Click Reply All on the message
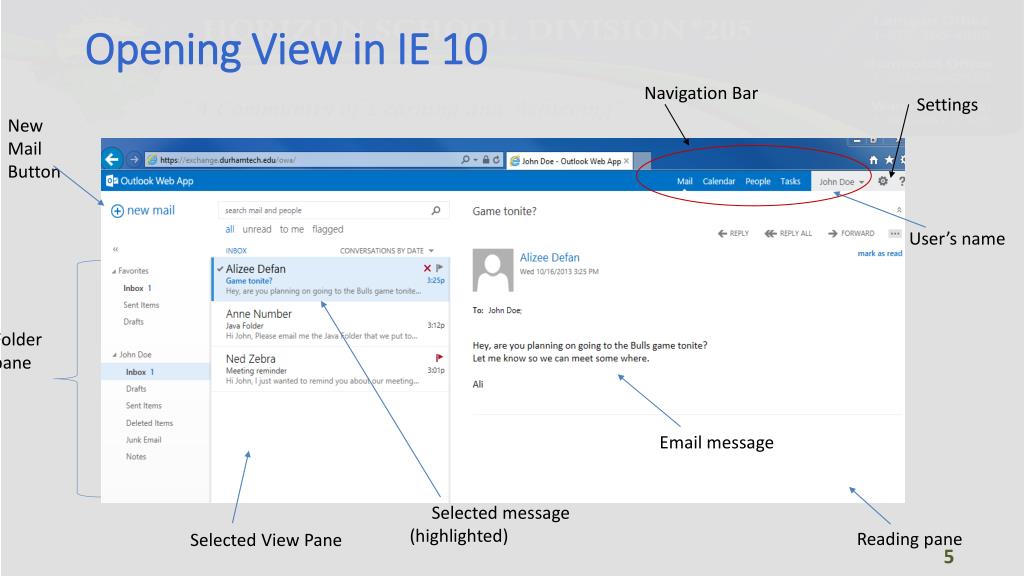 [x=788, y=233]
